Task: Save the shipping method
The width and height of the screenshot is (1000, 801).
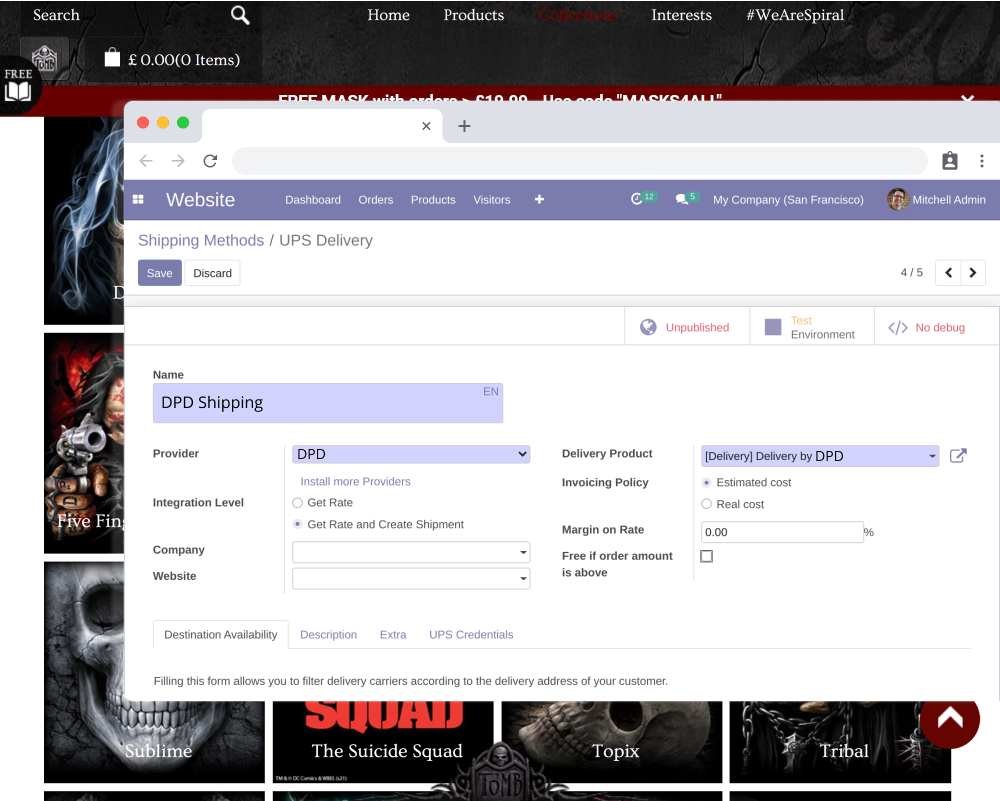Action: pyautogui.click(x=160, y=273)
